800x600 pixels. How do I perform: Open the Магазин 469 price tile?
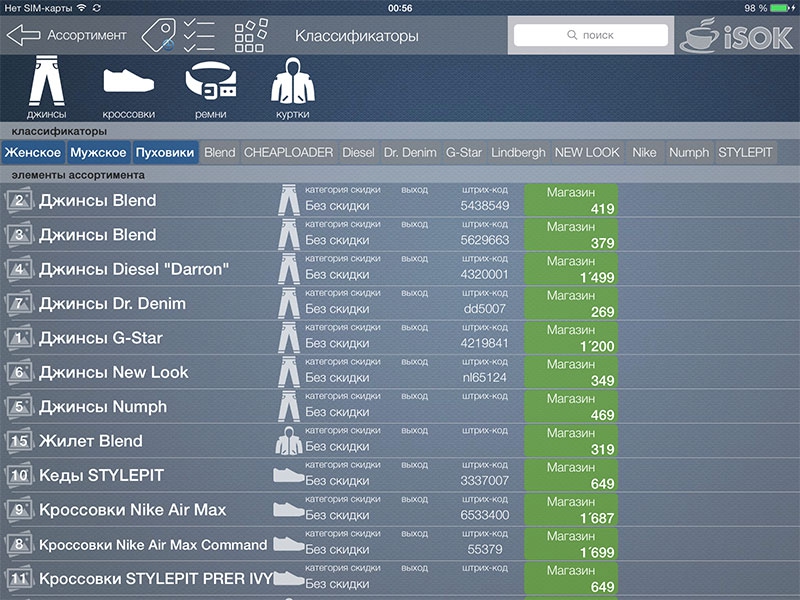pyautogui.click(x=571, y=407)
